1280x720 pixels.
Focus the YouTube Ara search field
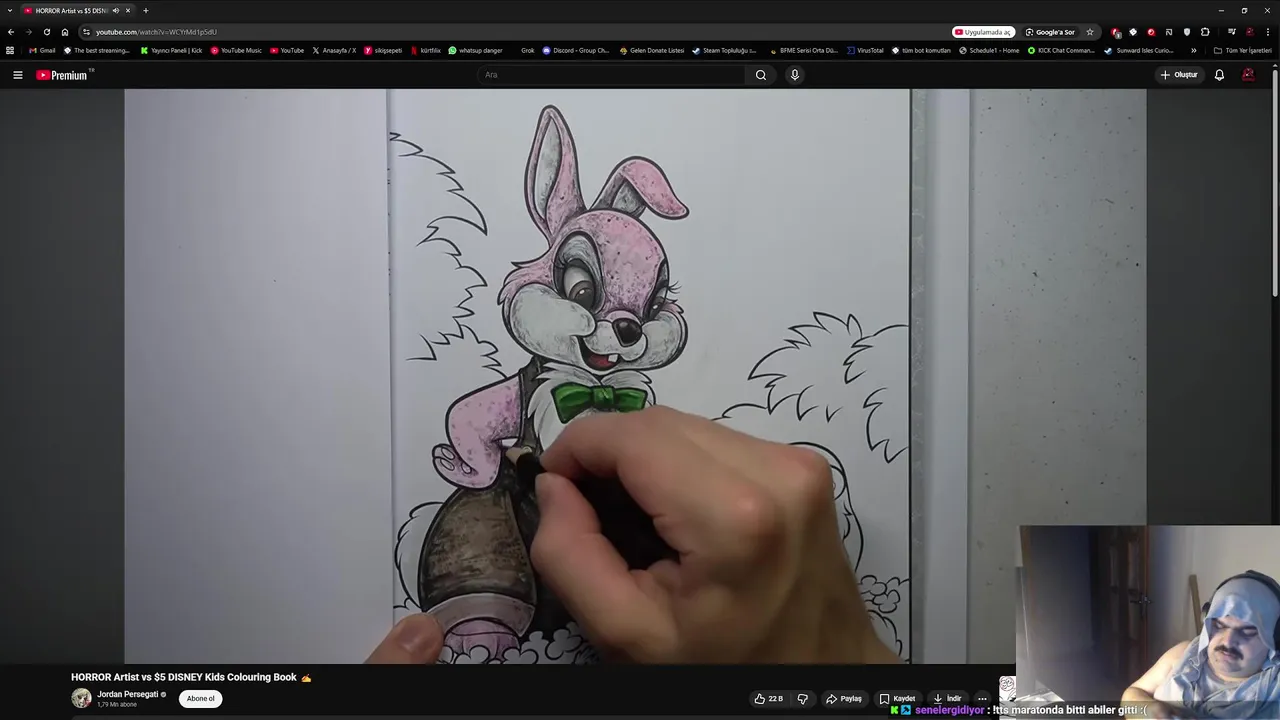(610, 75)
